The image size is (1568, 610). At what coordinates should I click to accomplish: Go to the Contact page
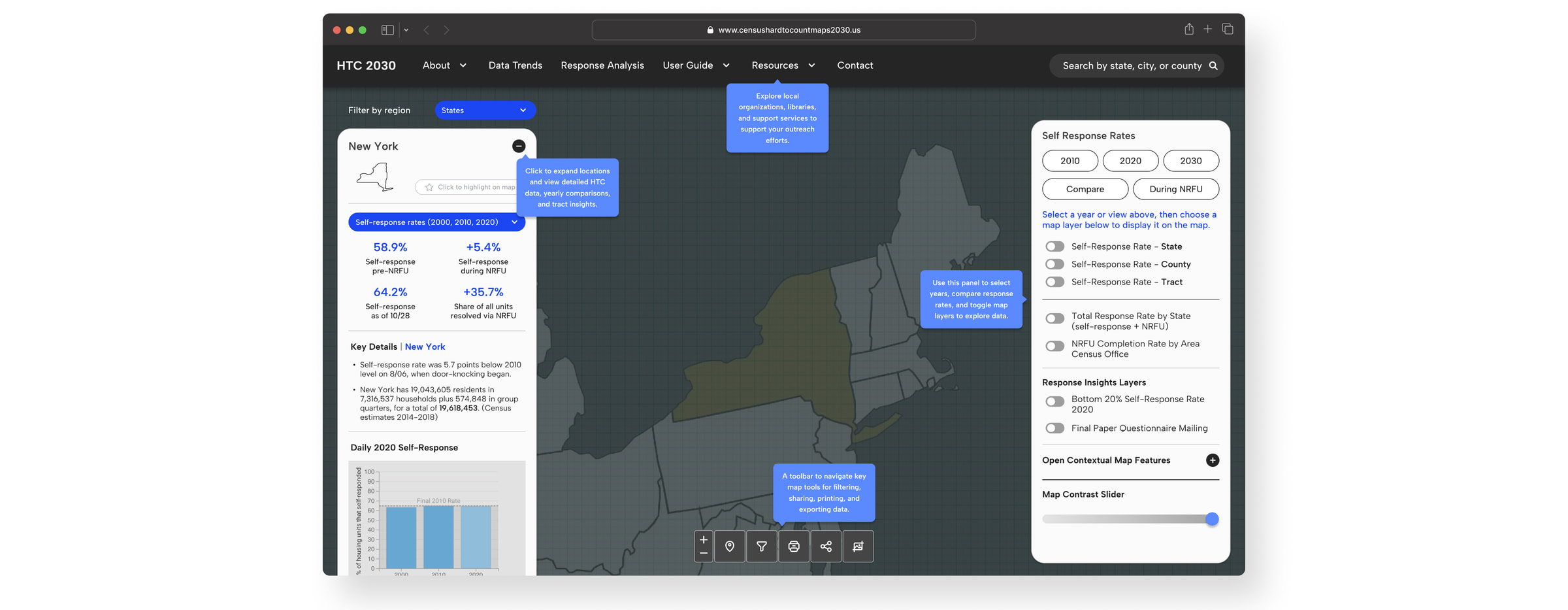pos(855,65)
